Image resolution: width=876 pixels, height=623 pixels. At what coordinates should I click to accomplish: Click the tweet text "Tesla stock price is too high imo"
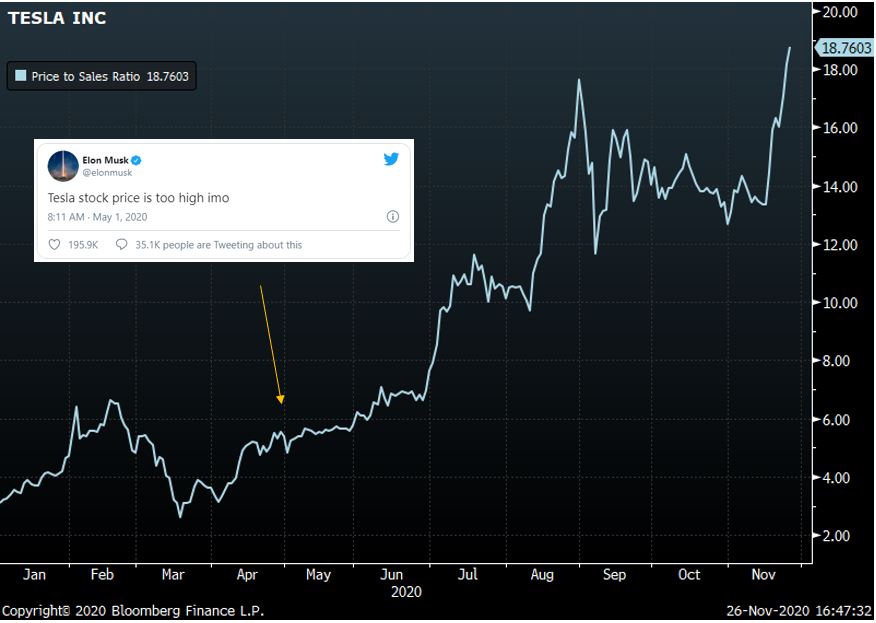tap(138, 198)
